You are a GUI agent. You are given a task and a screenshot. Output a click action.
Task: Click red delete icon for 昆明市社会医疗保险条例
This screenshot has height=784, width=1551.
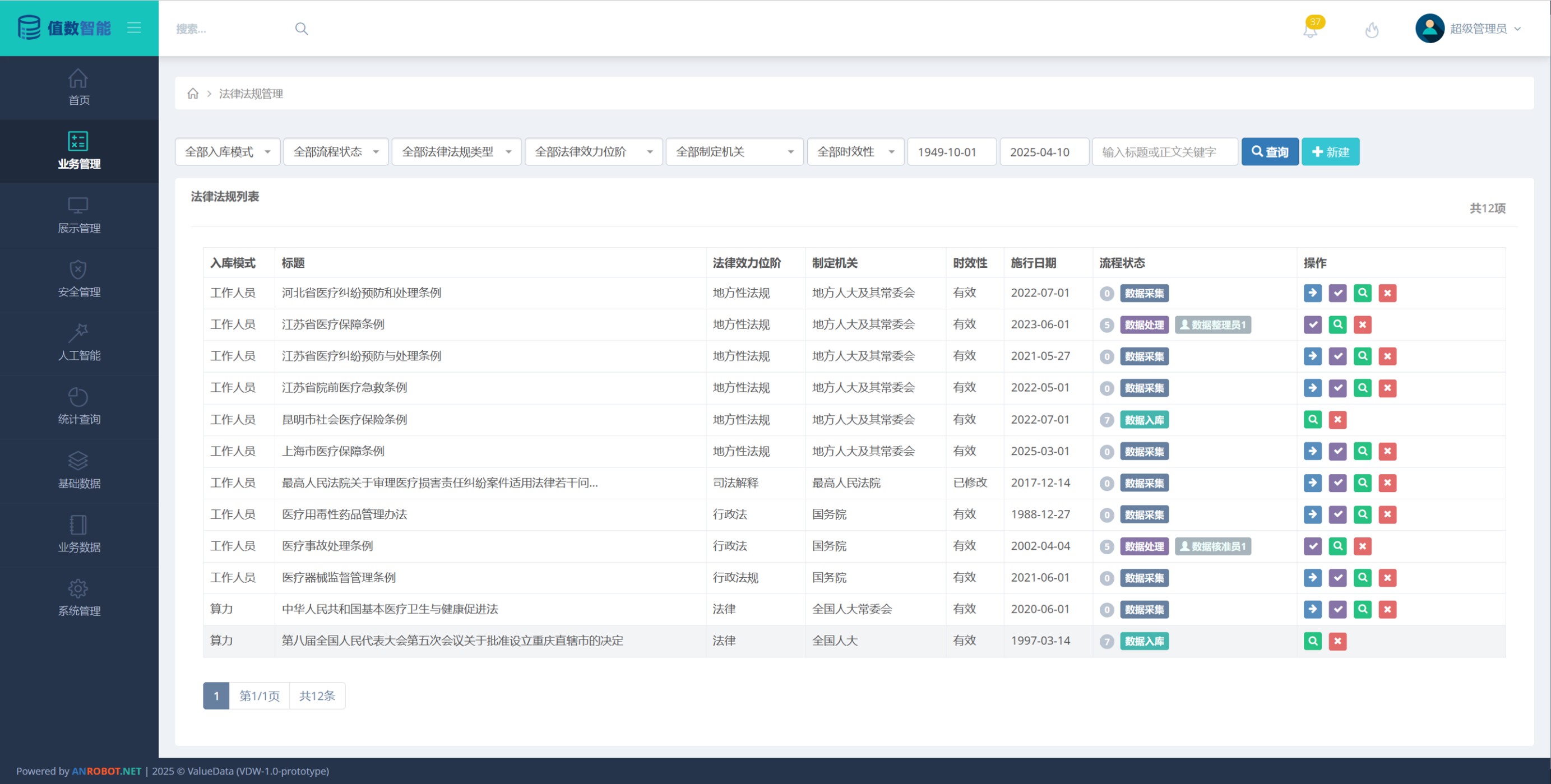[x=1337, y=420]
